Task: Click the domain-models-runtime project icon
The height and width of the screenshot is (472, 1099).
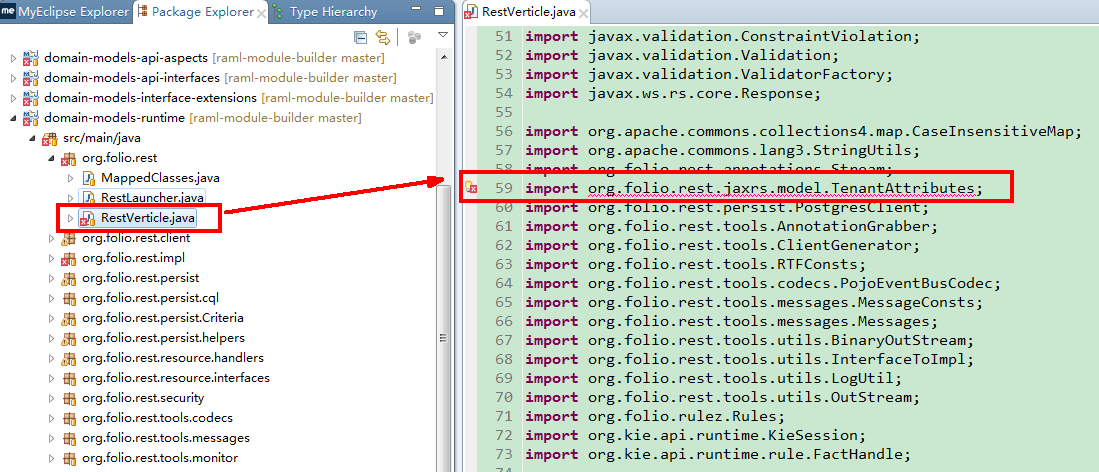Action: pos(31,117)
